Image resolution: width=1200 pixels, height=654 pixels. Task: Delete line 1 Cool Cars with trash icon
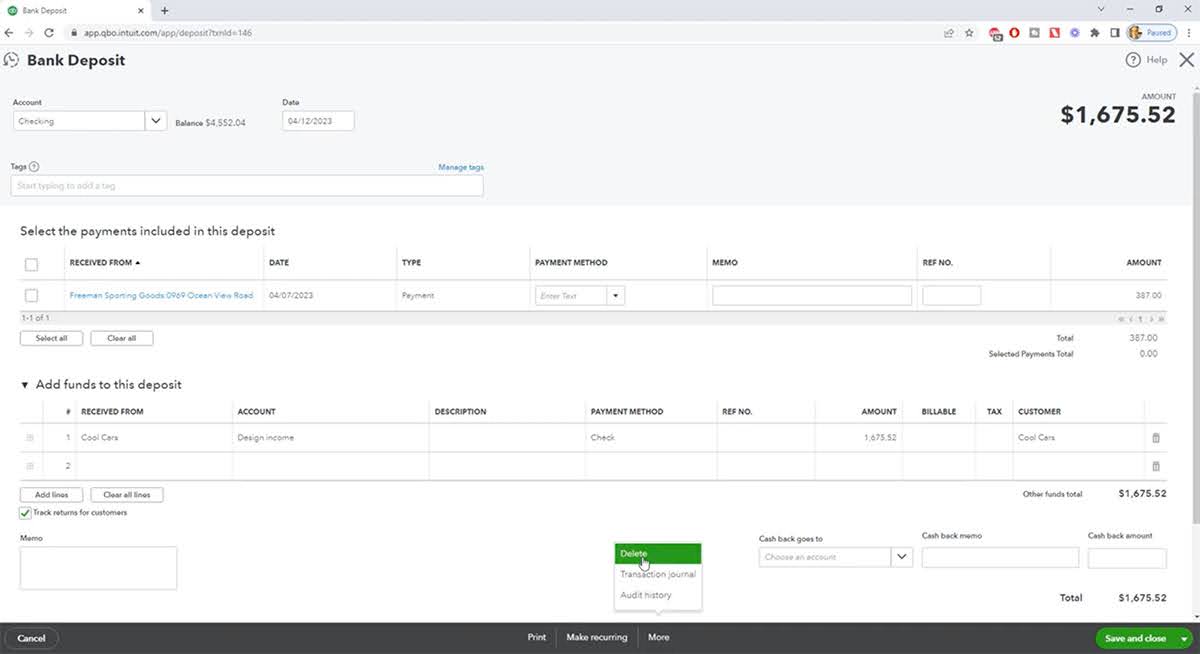(x=1156, y=438)
